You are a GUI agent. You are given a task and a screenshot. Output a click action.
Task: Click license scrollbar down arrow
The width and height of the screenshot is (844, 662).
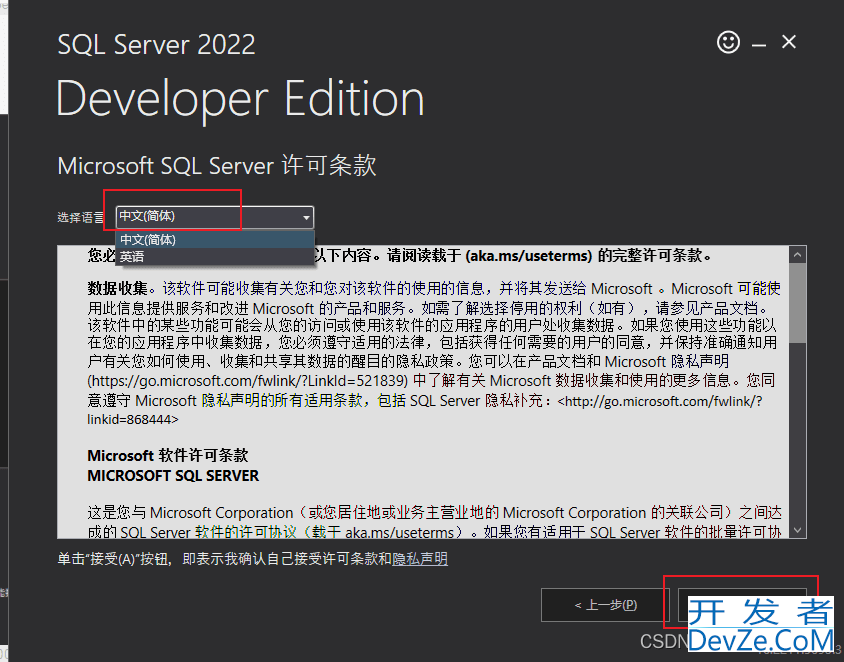798,530
